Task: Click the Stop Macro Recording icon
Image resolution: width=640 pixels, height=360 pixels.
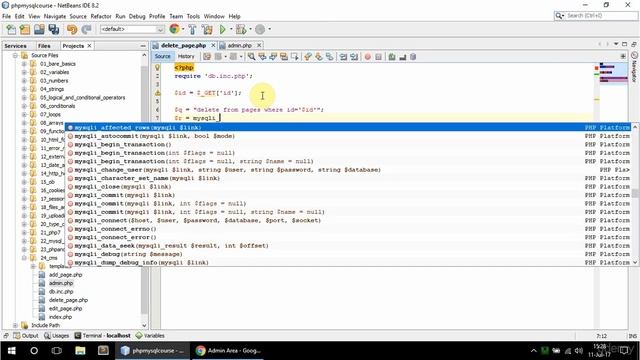Action: click(378, 57)
